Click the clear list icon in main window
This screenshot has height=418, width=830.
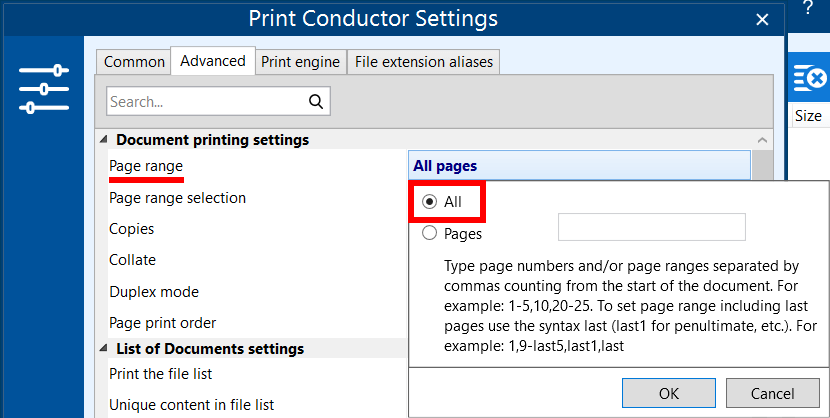809,78
